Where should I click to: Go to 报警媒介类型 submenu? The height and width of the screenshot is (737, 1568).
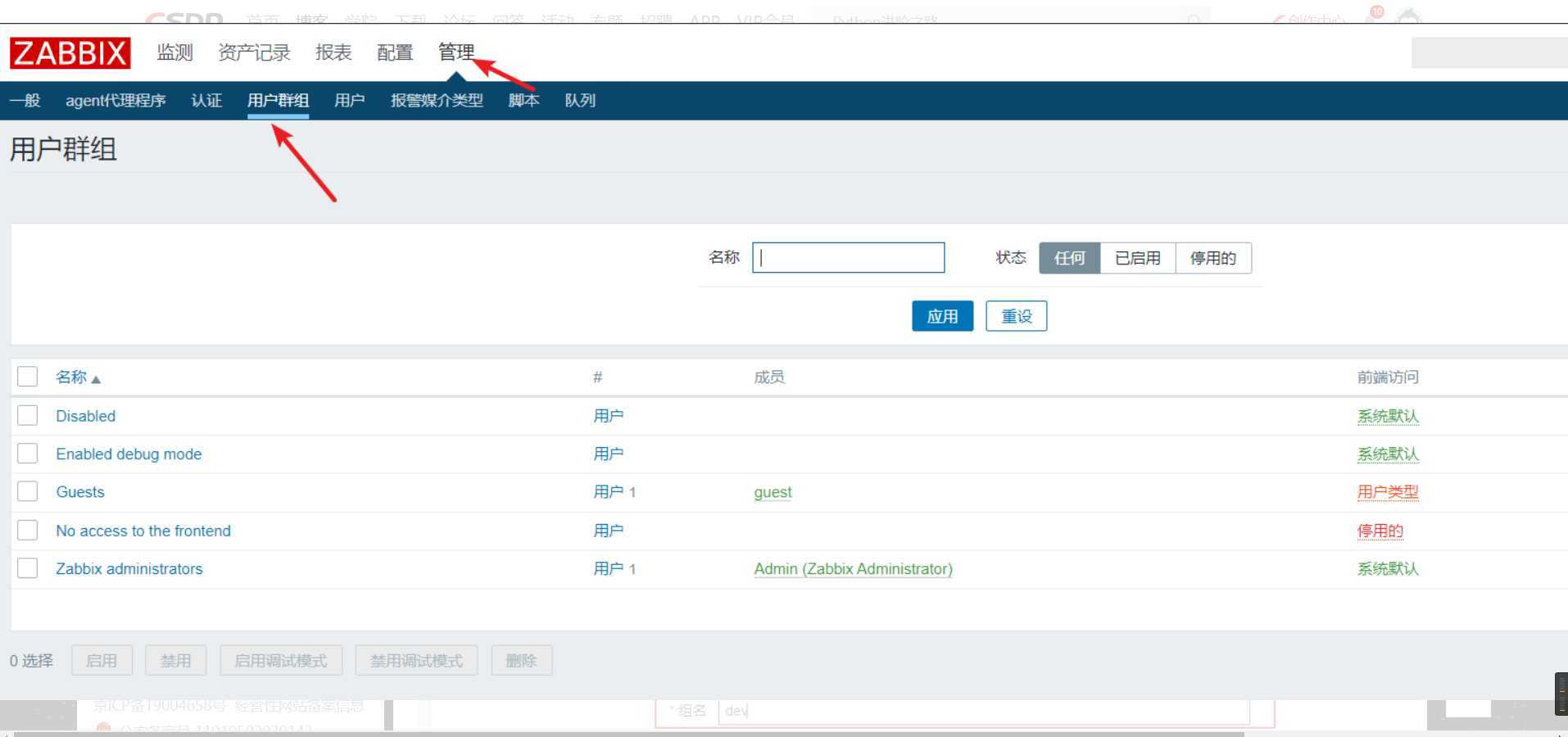tap(437, 100)
